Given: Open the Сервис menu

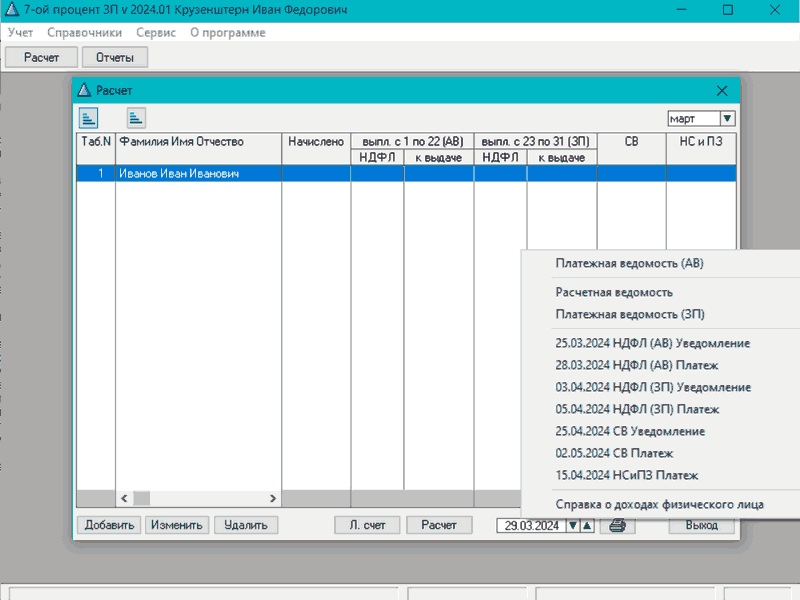Looking at the screenshot, I should click(x=155, y=32).
